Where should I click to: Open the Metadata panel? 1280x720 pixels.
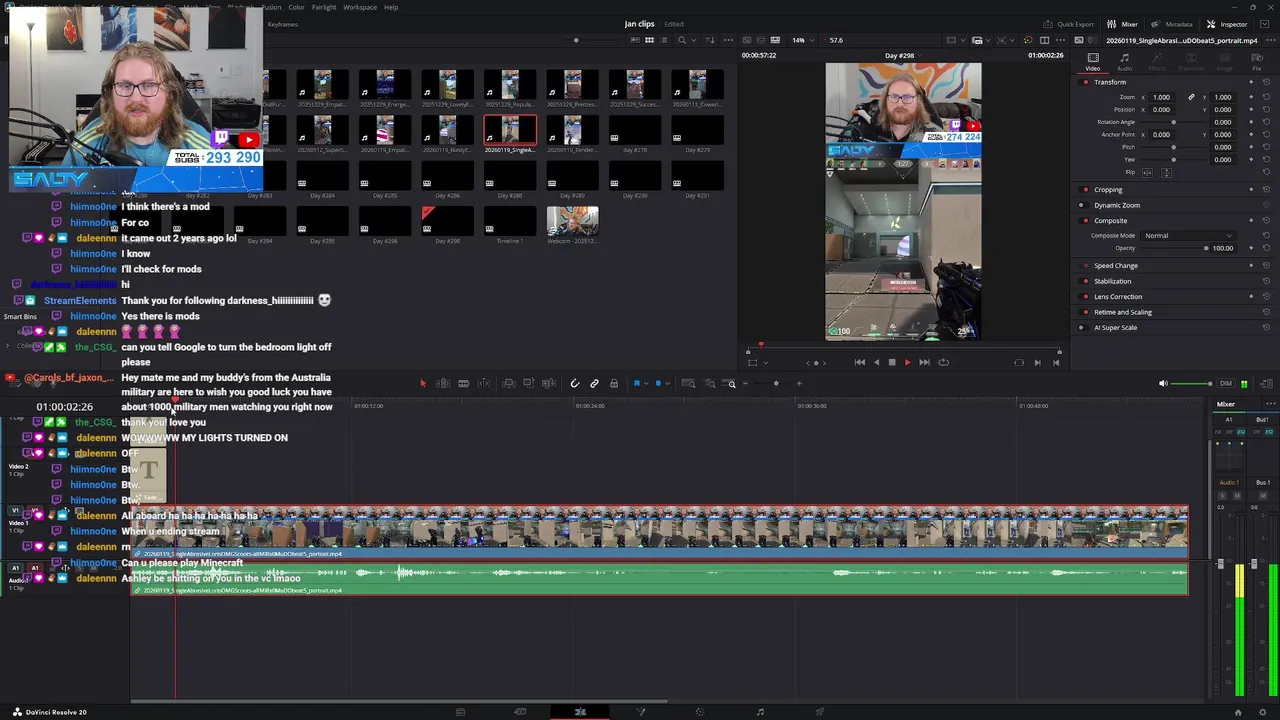[1172, 24]
